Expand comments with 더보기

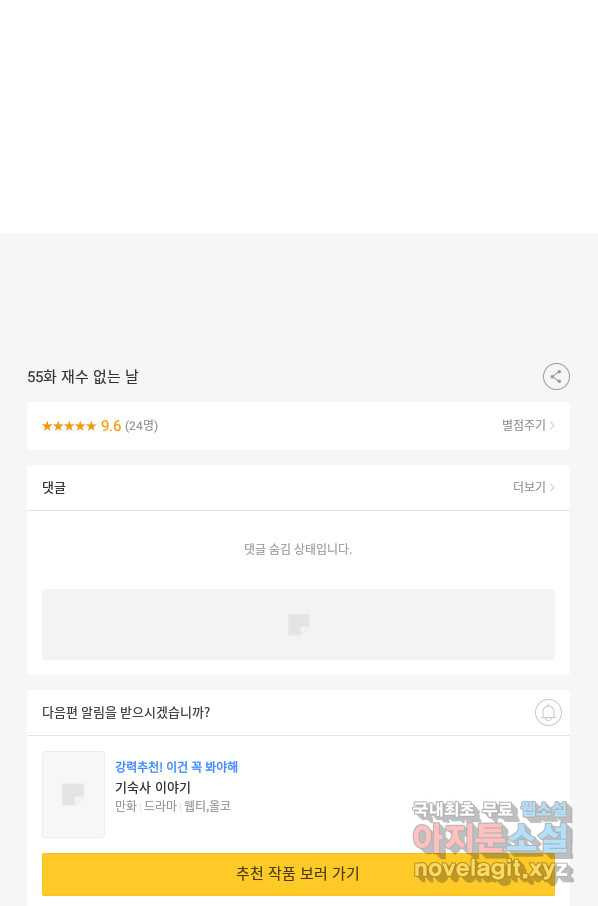tap(529, 487)
